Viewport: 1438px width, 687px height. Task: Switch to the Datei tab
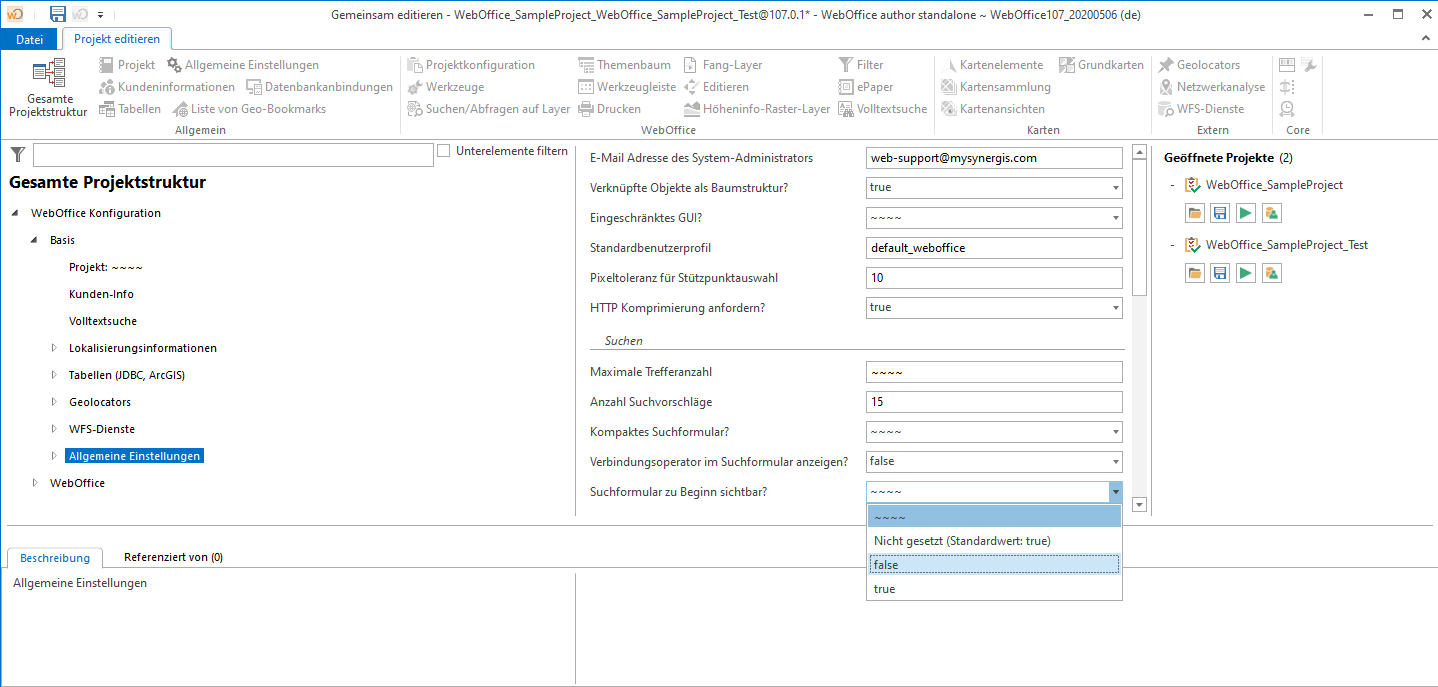pos(29,38)
